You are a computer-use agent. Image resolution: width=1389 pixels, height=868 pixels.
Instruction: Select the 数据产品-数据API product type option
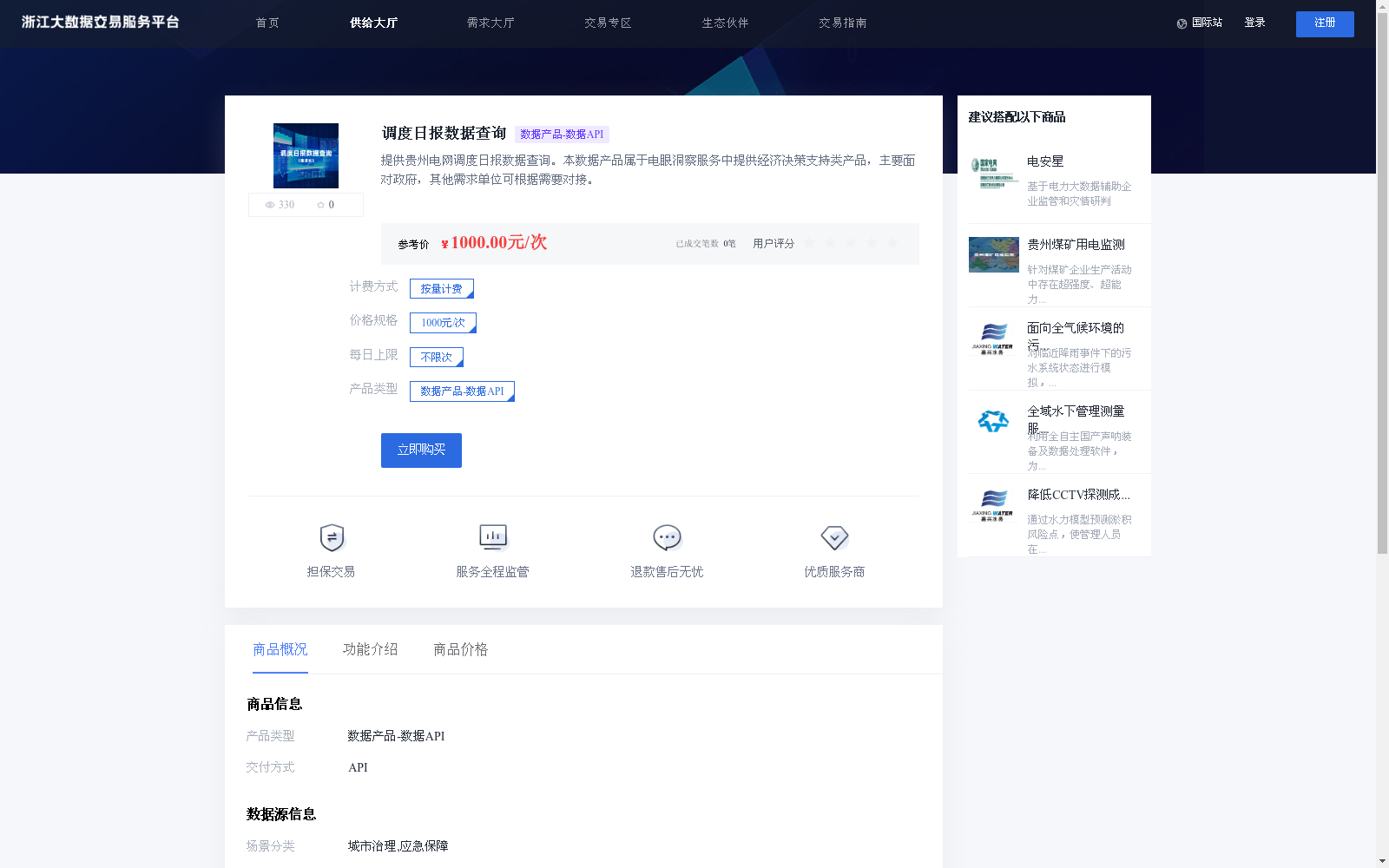(462, 391)
